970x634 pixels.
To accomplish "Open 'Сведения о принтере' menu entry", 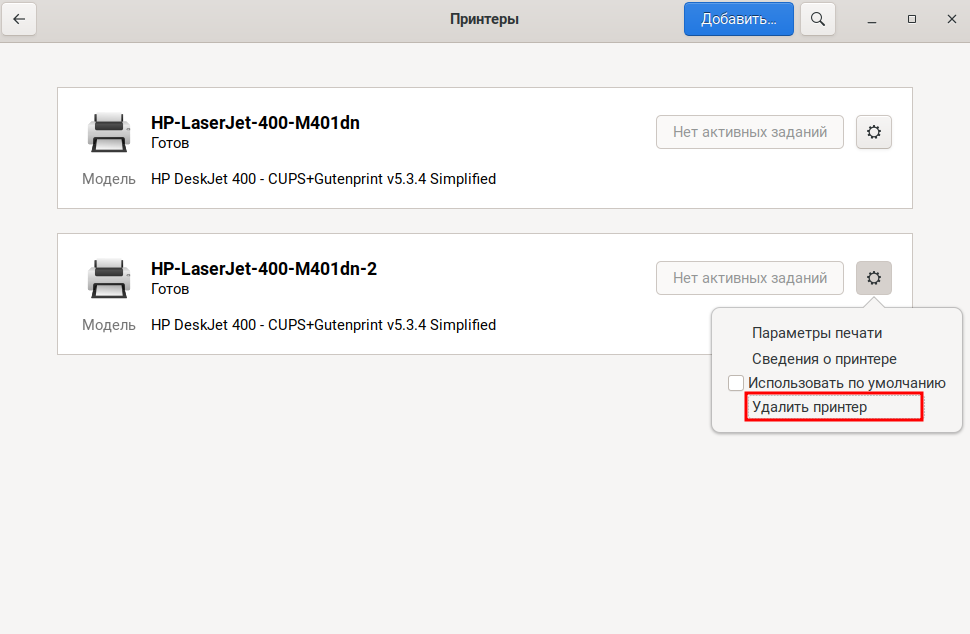I will click(x=824, y=359).
